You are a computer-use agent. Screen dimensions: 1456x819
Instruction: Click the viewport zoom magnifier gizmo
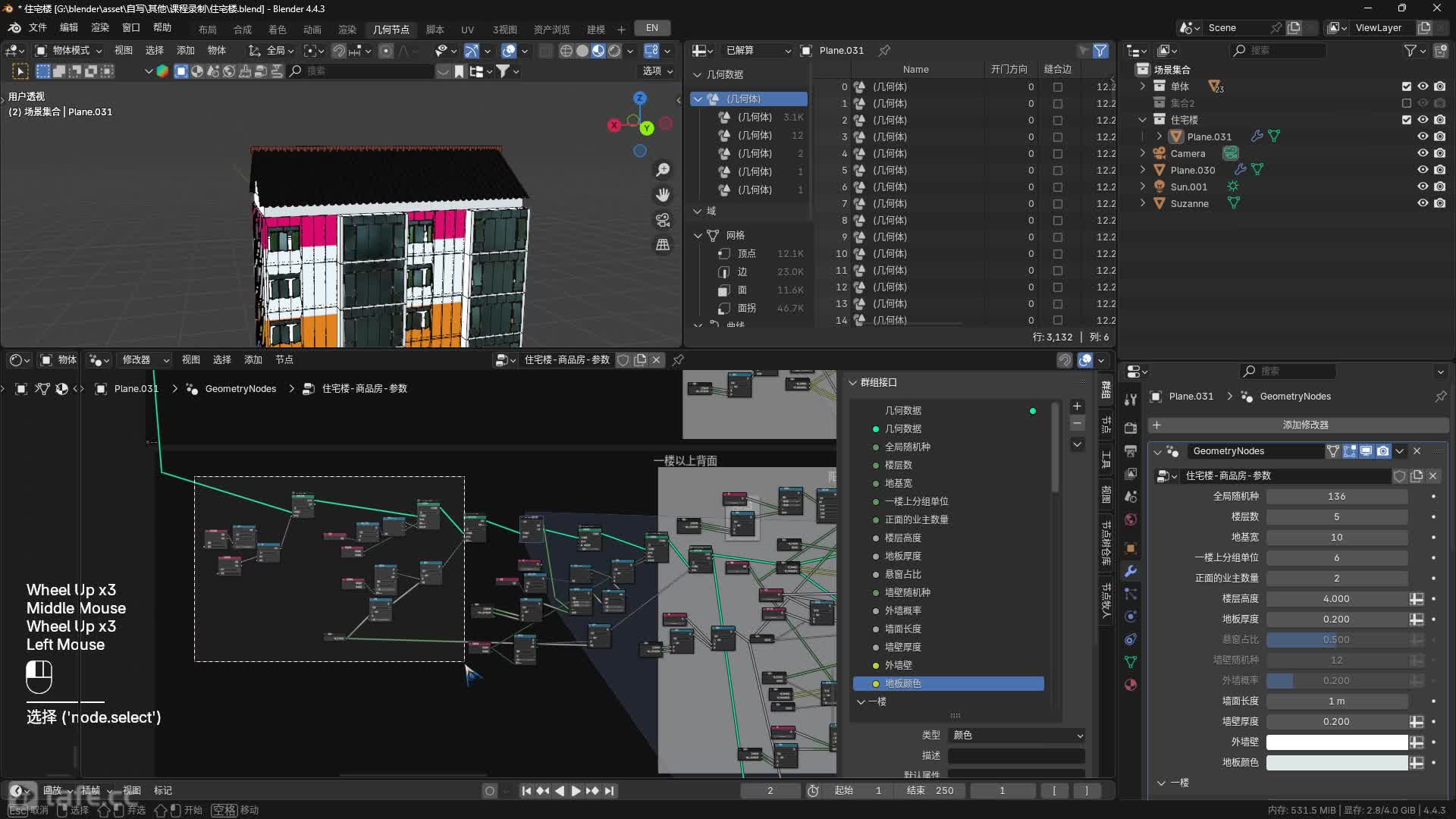coord(663,170)
